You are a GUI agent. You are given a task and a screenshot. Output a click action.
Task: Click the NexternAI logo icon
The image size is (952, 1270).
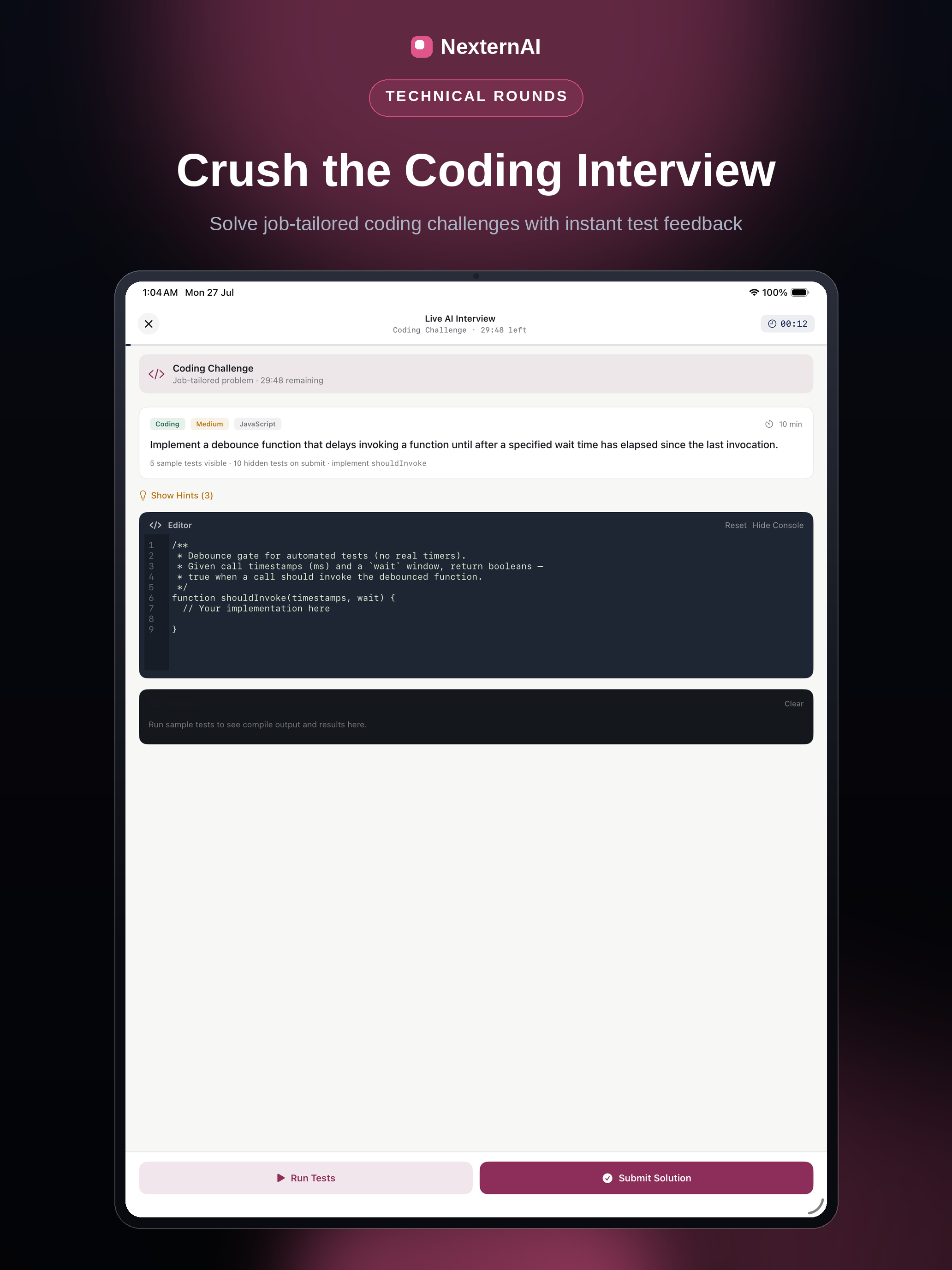tap(421, 47)
